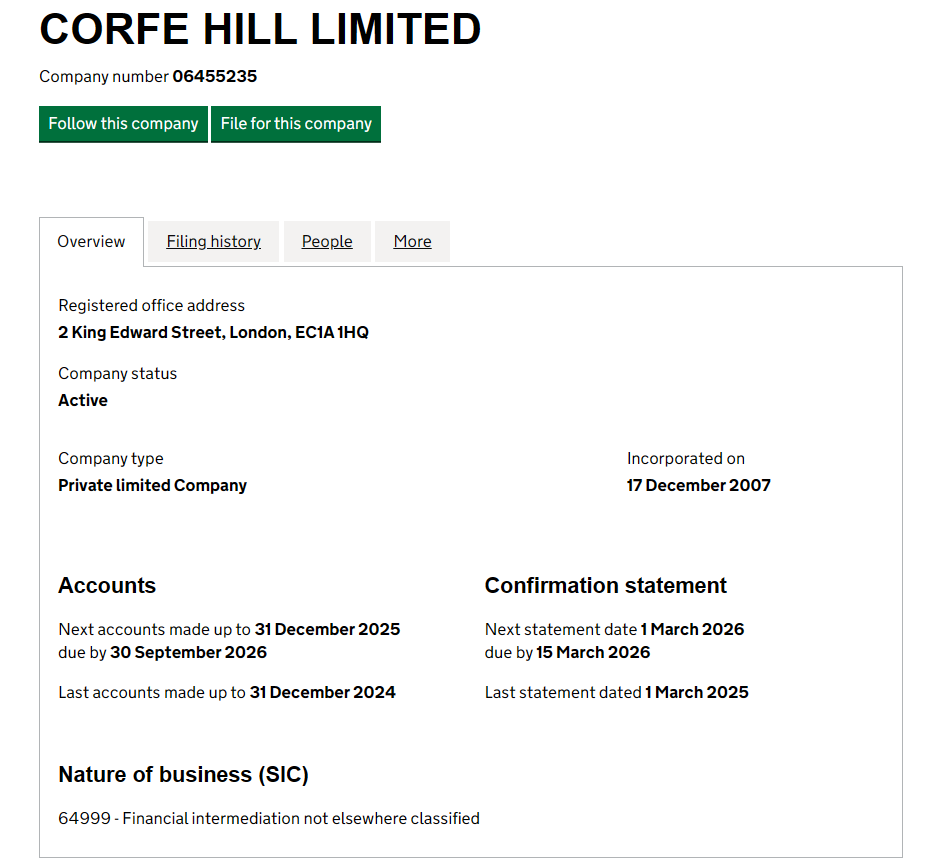Click the 2 King Edward Street address
925x864 pixels.
(x=213, y=332)
